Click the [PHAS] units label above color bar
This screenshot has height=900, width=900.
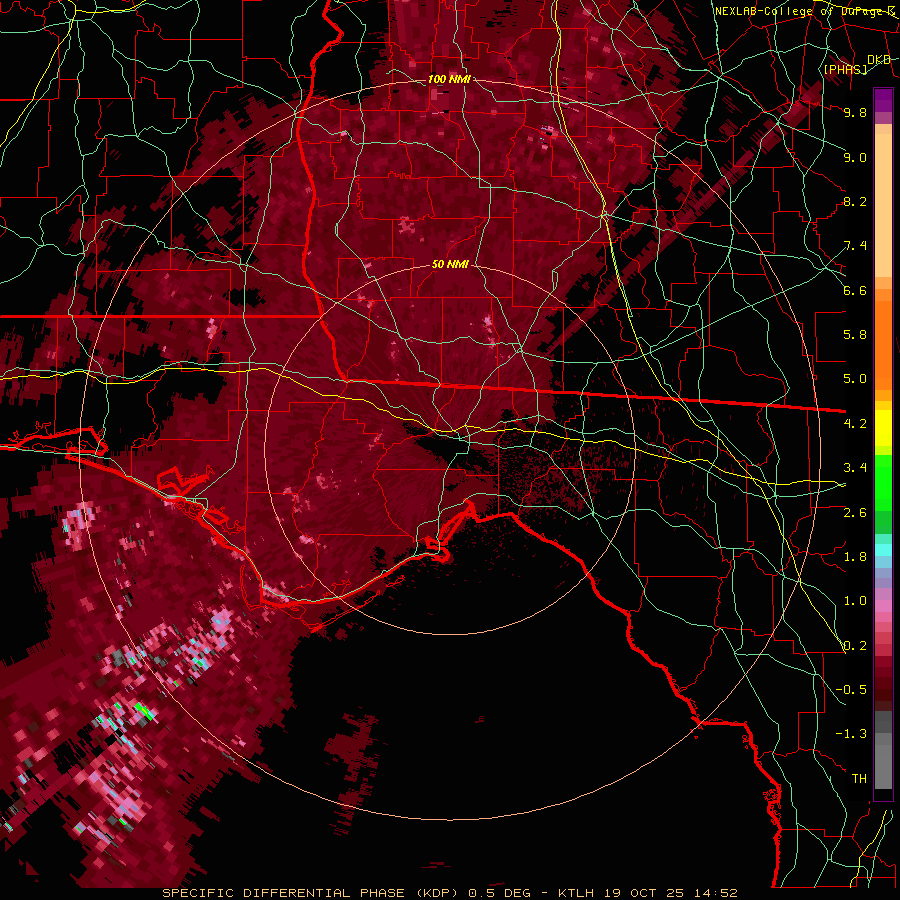point(845,69)
